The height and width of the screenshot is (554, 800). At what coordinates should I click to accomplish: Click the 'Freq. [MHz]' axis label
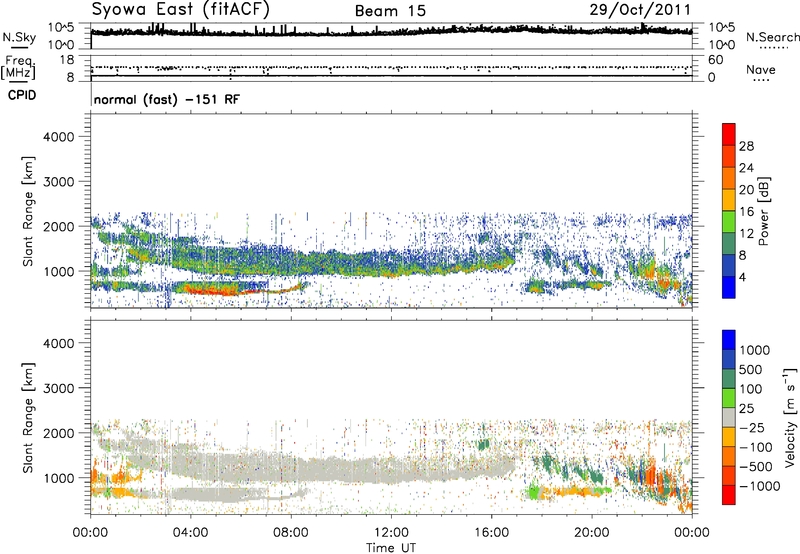(19, 68)
